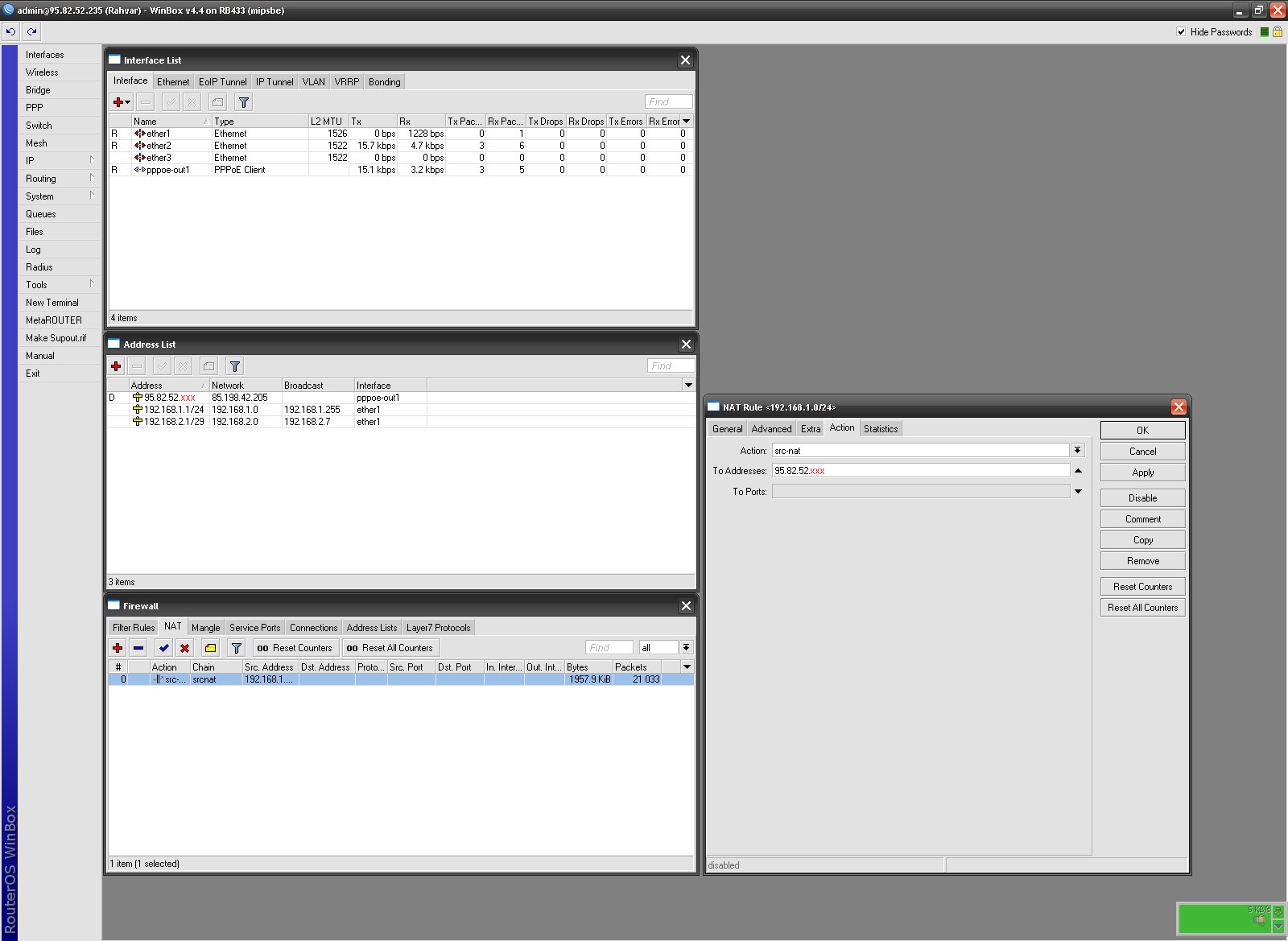
Task: Open the filter funnel in Interface List
Action: tap(244, 102)
